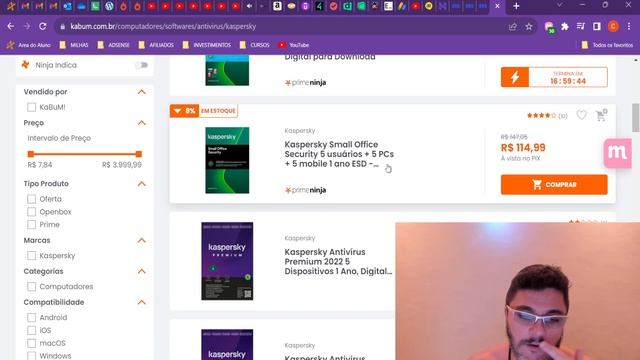Collapse the Preço filter section
Viewport: 640px width, 360px height.
[142, 123]
